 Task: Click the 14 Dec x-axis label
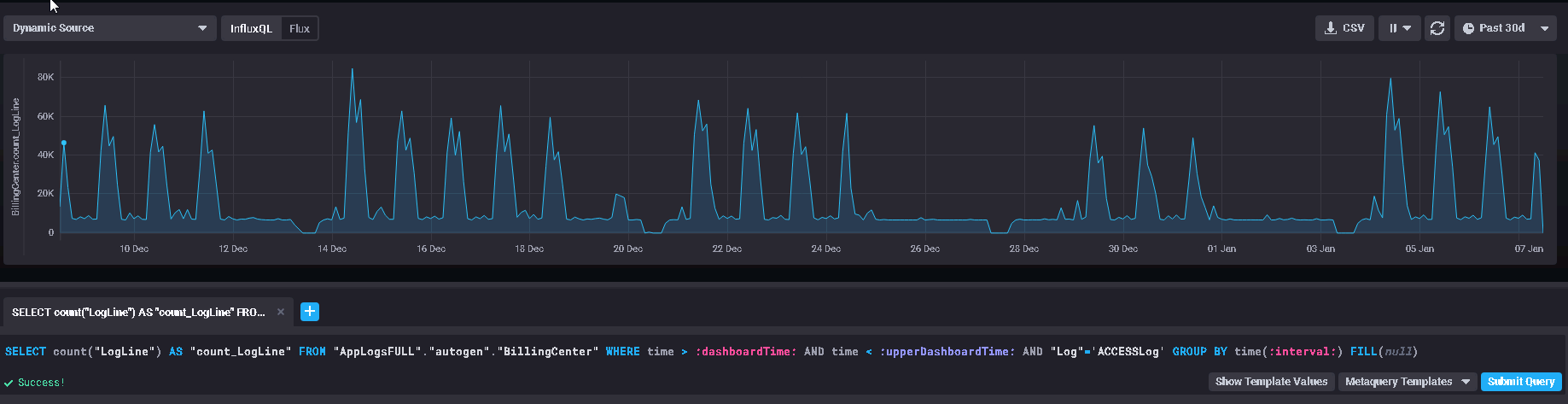click(332, 249)
